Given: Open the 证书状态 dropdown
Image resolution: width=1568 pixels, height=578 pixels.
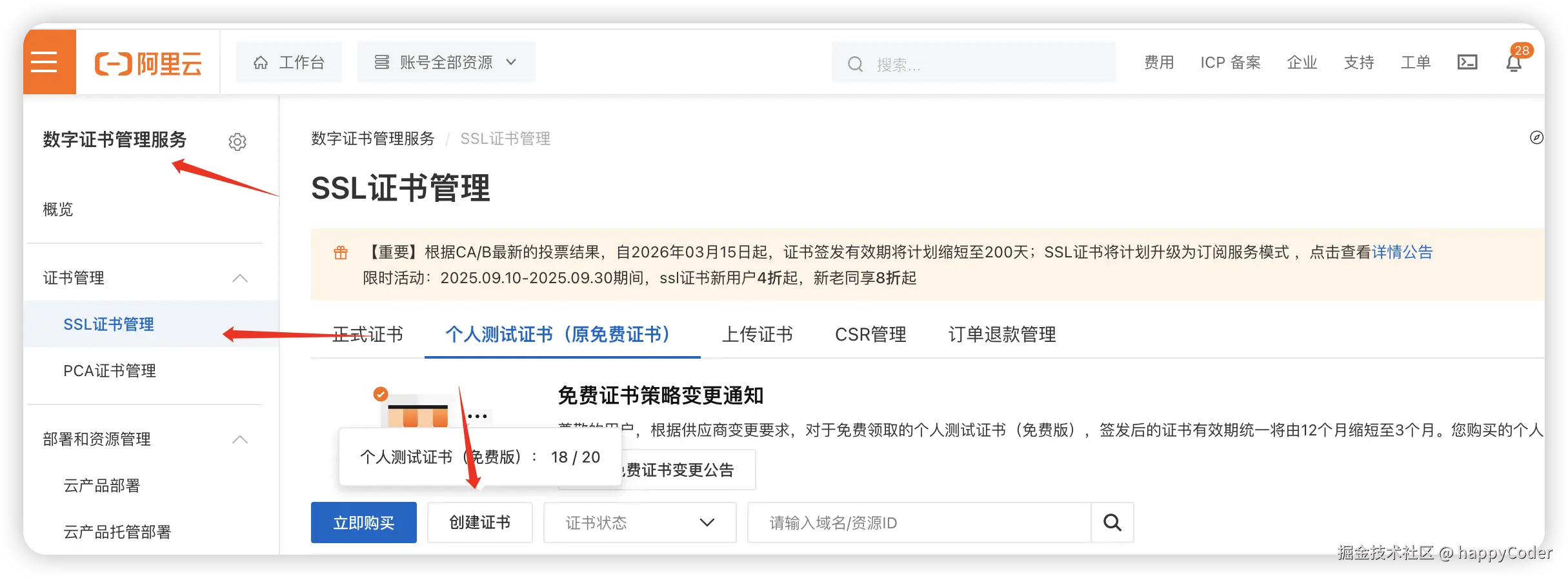Looking at the screenshot, I should pos(640,523).
